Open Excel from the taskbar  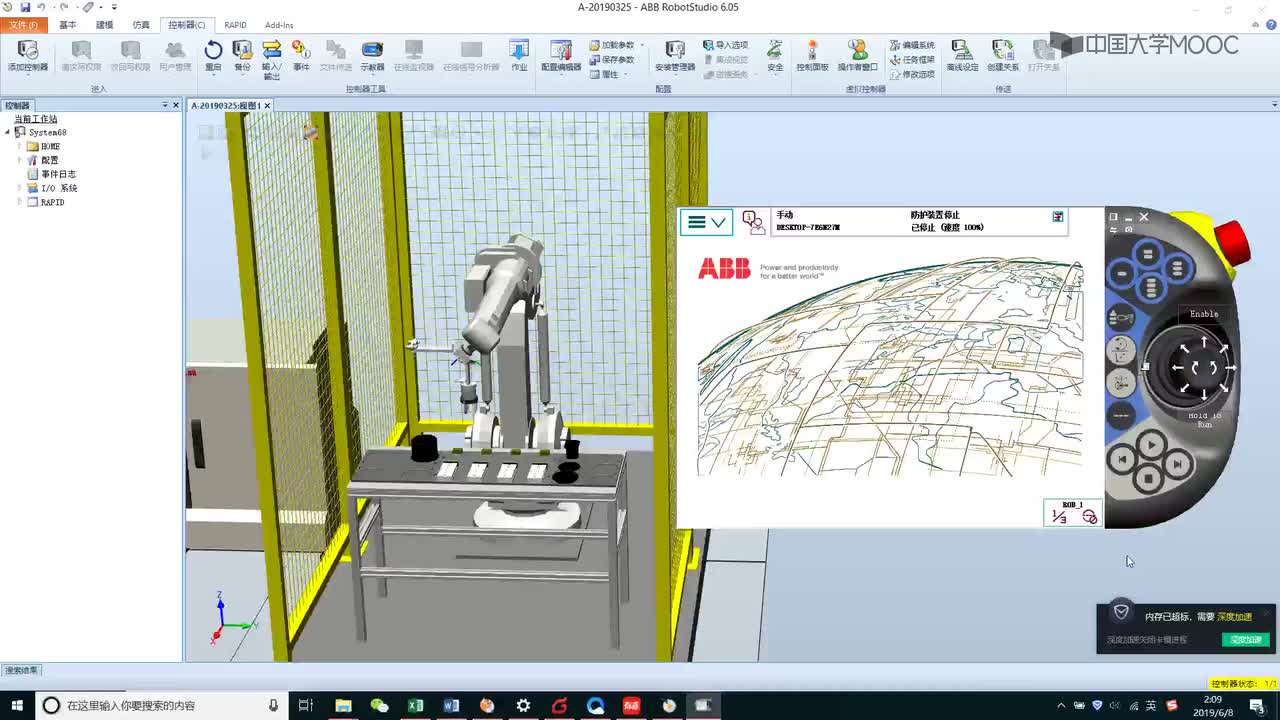[415, 706]
